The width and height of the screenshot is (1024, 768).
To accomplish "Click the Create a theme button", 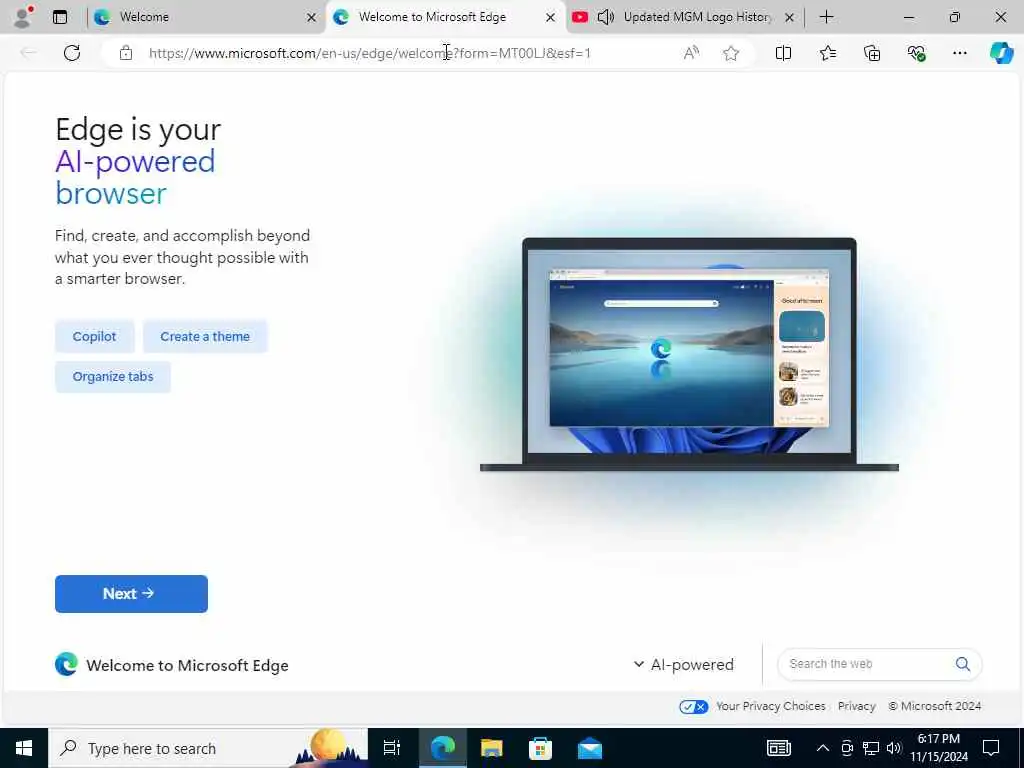I will [205, 336].
